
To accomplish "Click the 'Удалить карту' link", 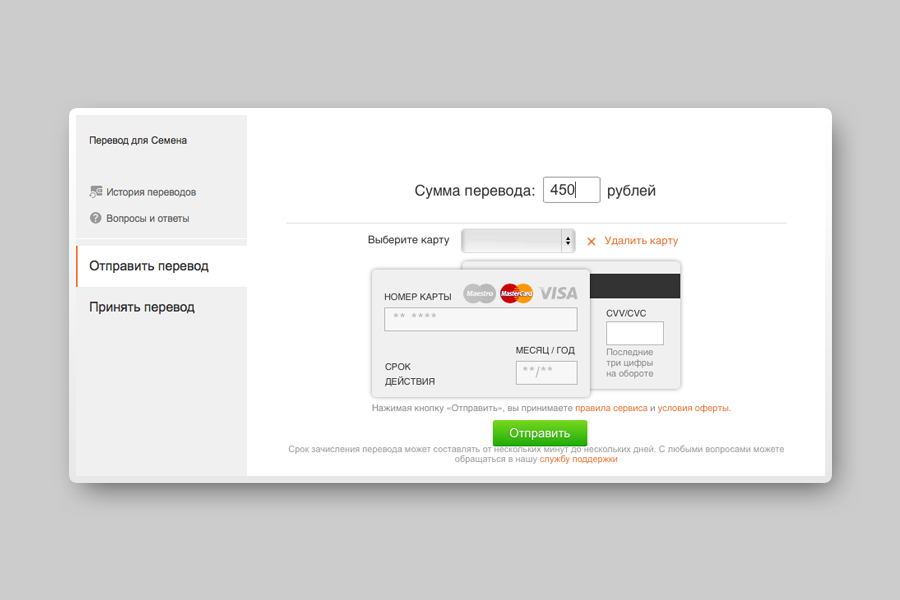I will click(x=641, y=241).
